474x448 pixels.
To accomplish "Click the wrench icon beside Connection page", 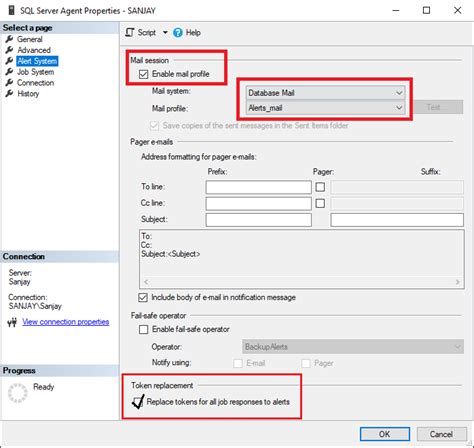I will coord(9,83).
